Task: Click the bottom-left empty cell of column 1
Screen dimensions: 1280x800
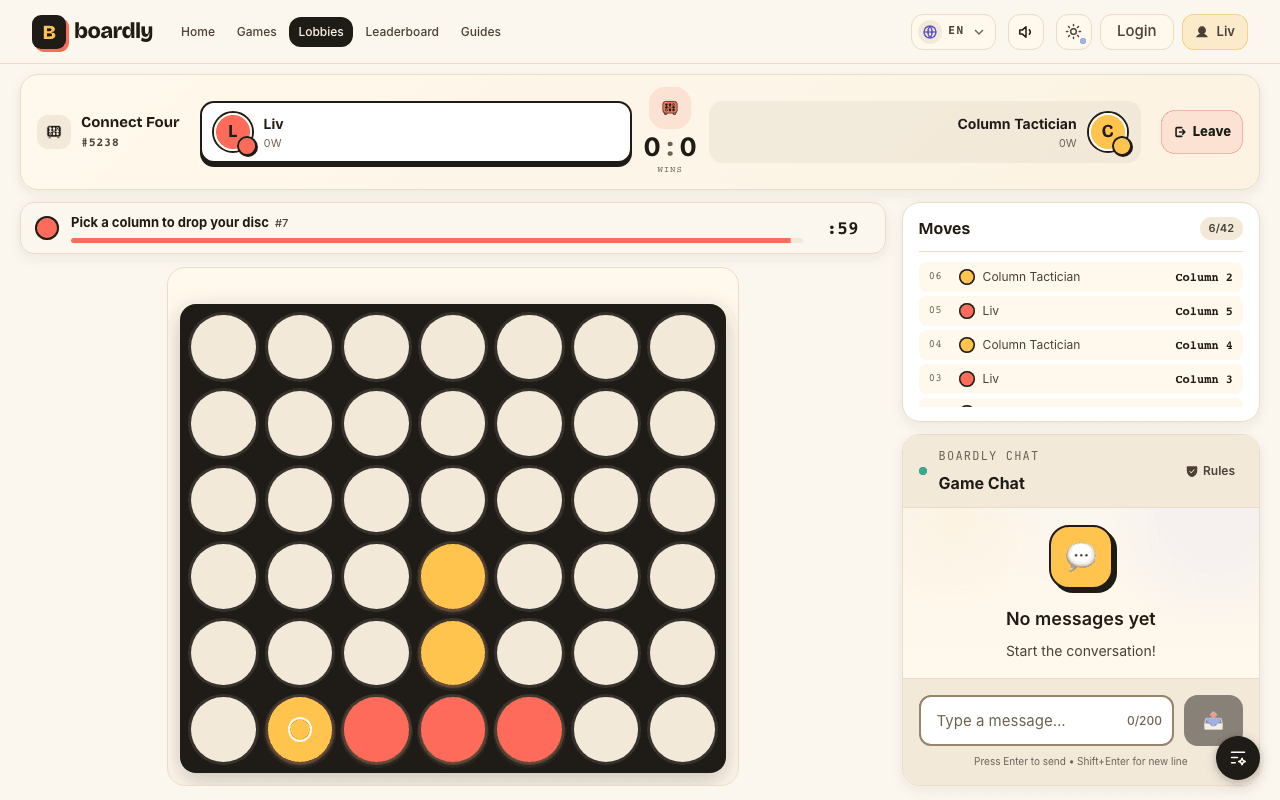Action: tap(223, 730)
